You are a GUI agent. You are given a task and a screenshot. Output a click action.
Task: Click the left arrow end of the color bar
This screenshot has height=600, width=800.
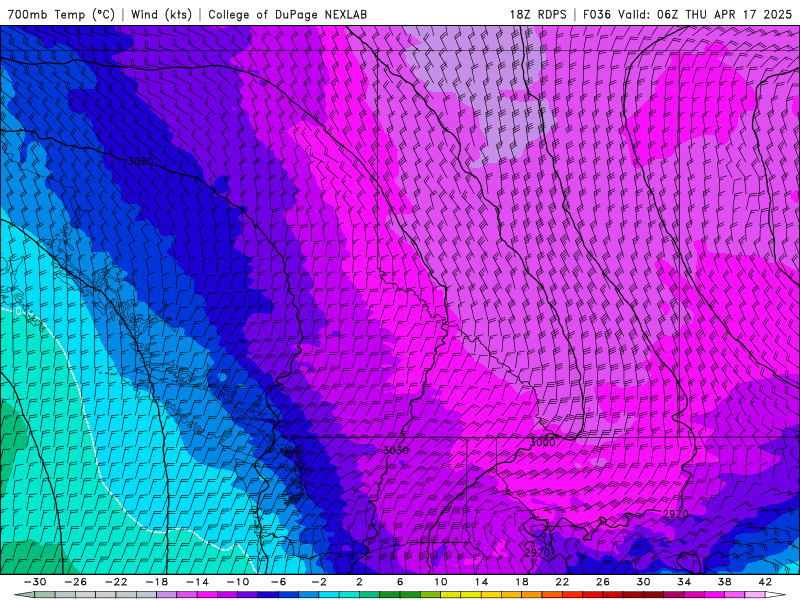click(x=24, y=595)
